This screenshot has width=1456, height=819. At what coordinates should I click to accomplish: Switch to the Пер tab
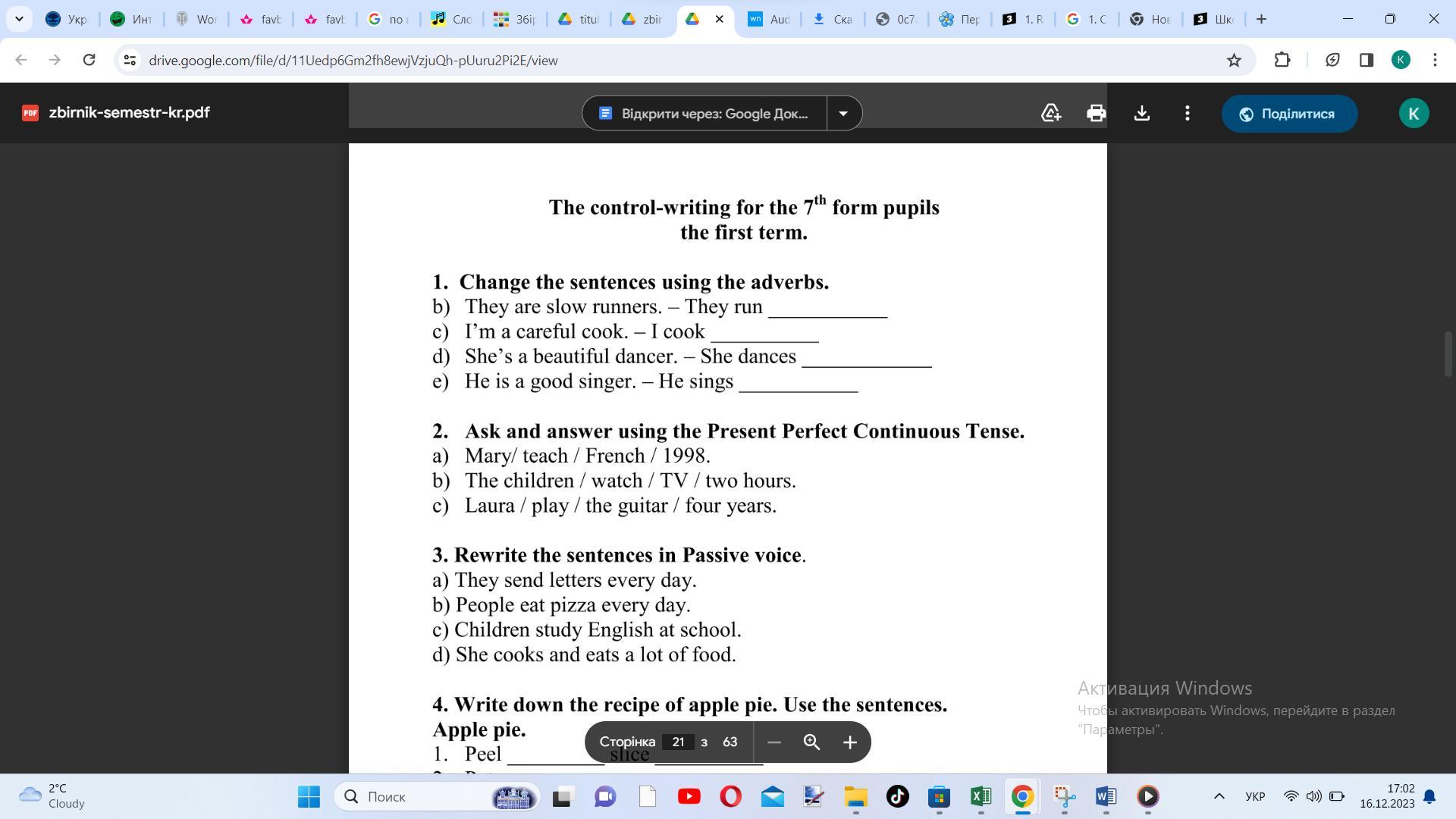(960, 19)
